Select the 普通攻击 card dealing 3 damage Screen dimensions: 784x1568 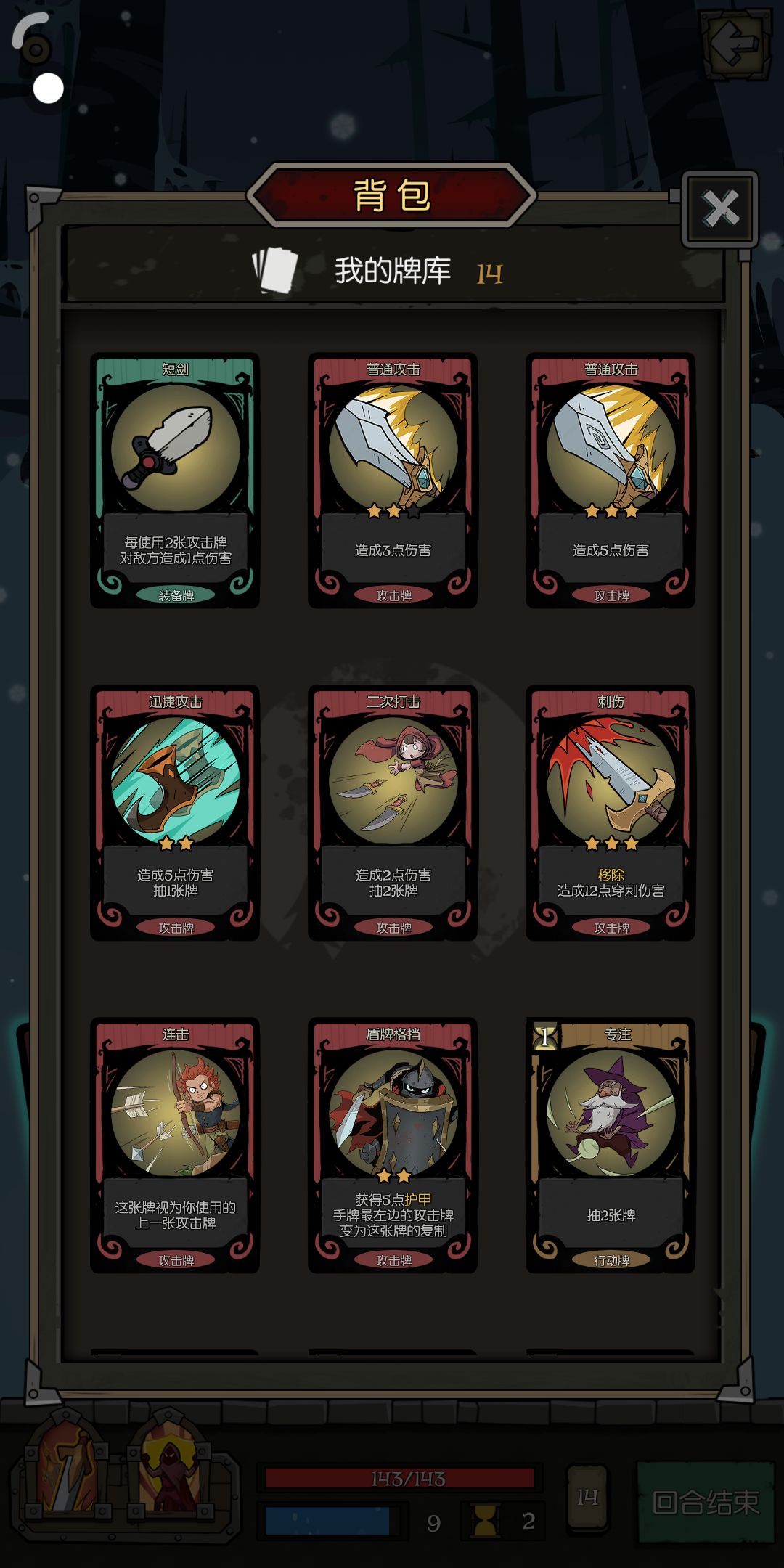[393, 480]
